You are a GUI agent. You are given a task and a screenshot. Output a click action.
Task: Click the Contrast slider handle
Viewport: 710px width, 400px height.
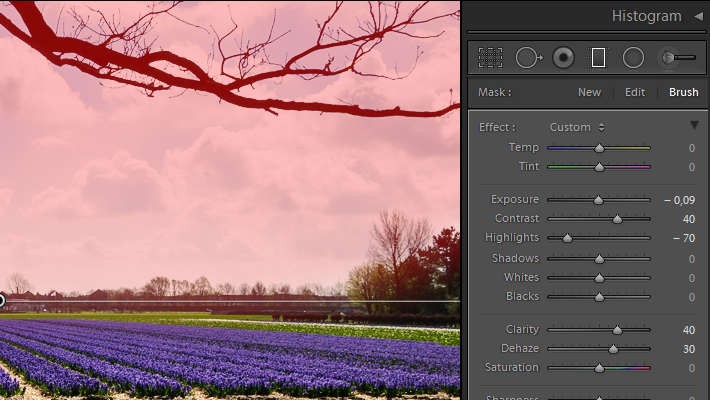click(x=617, y=219)
